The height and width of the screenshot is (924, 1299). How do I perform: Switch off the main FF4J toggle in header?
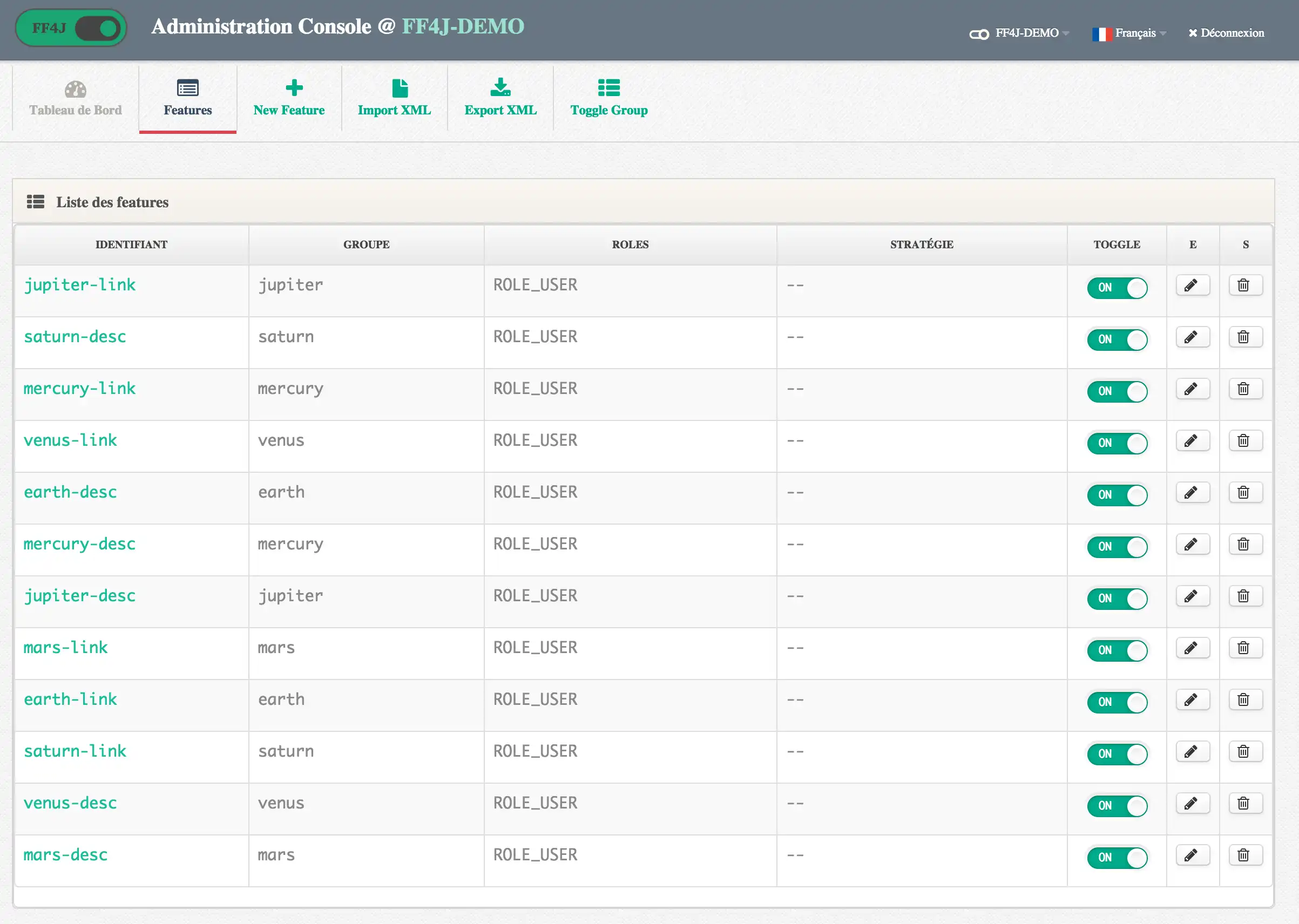[98, 28]
